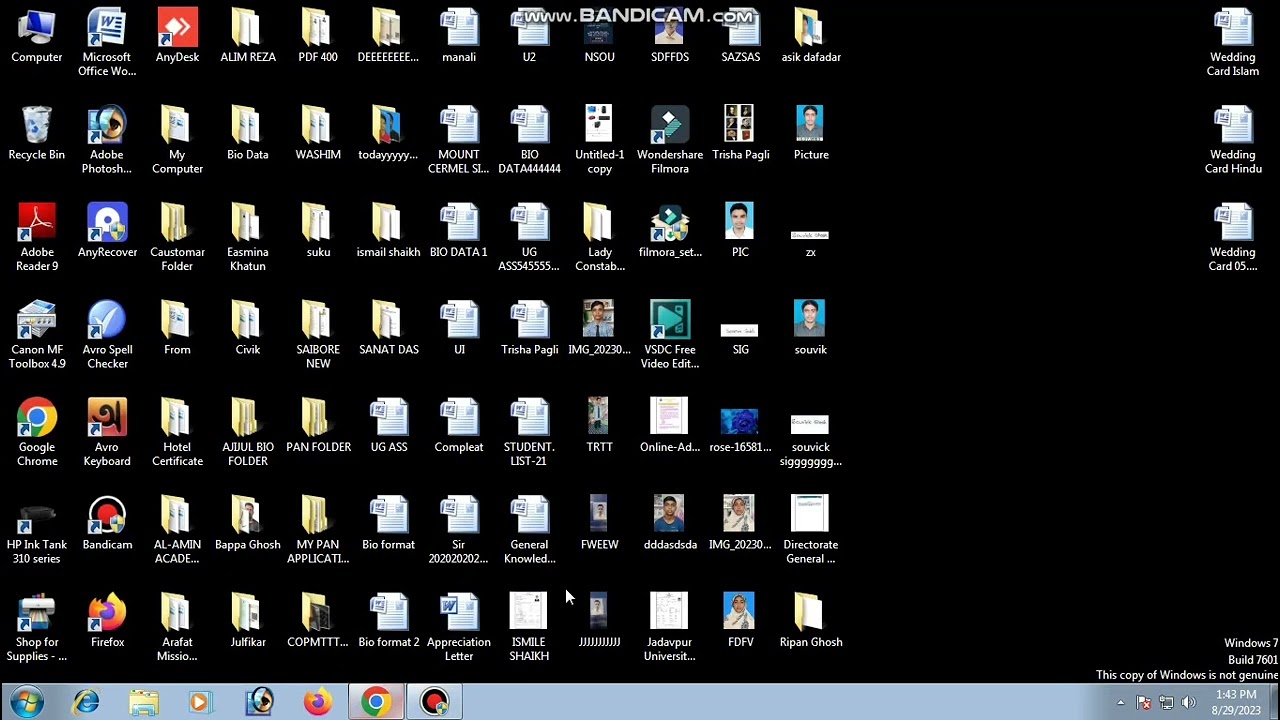The image size is (1280, 720).
Task: Open Firefox from the taskbar
Action: [x=318, y=703]
